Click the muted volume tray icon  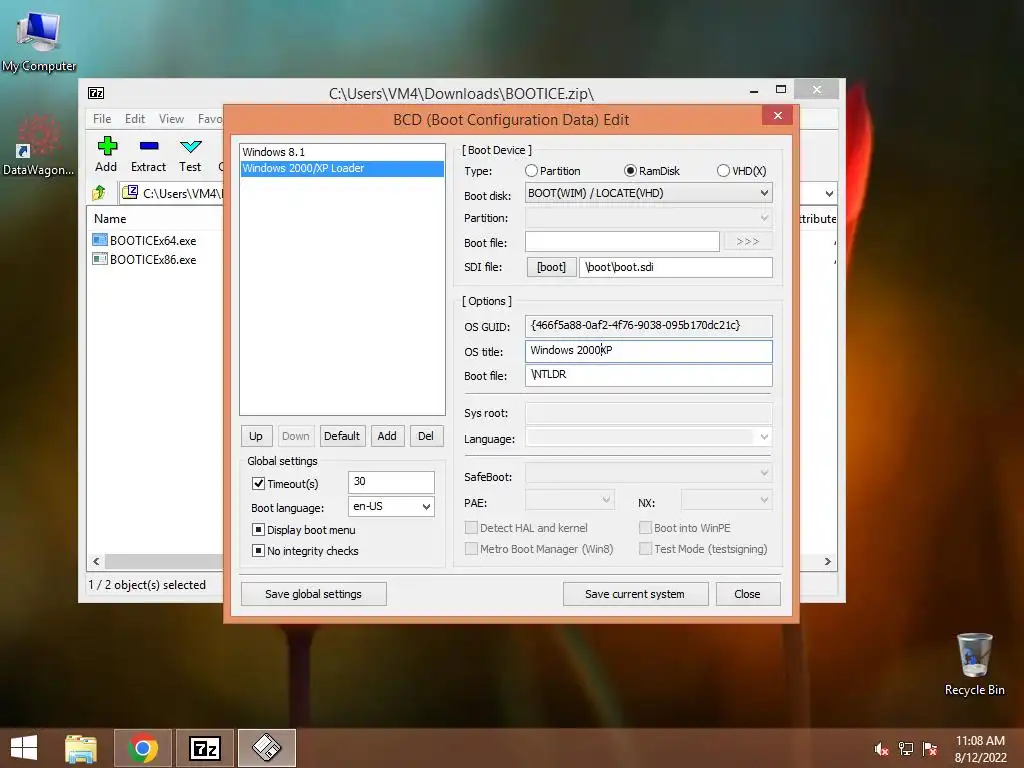(881, 749)
